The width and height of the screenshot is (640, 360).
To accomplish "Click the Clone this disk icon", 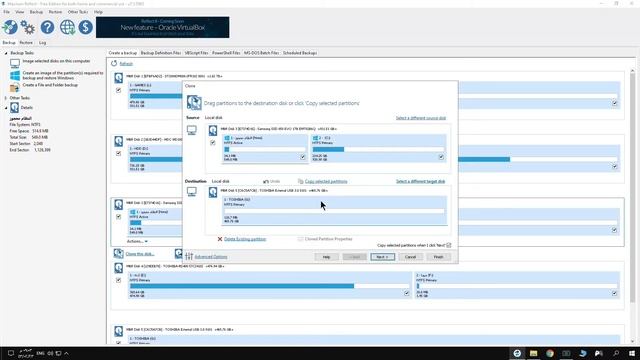I will 118,253.
